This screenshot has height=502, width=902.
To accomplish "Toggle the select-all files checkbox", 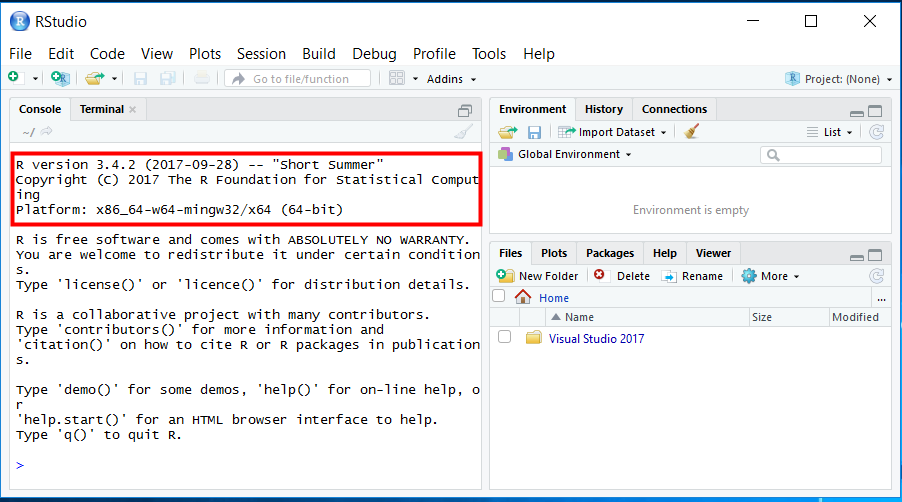I will point(499,296).
